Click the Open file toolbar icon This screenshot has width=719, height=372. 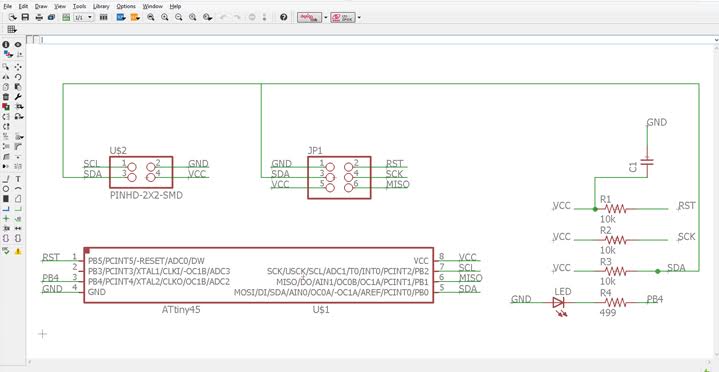13,17
